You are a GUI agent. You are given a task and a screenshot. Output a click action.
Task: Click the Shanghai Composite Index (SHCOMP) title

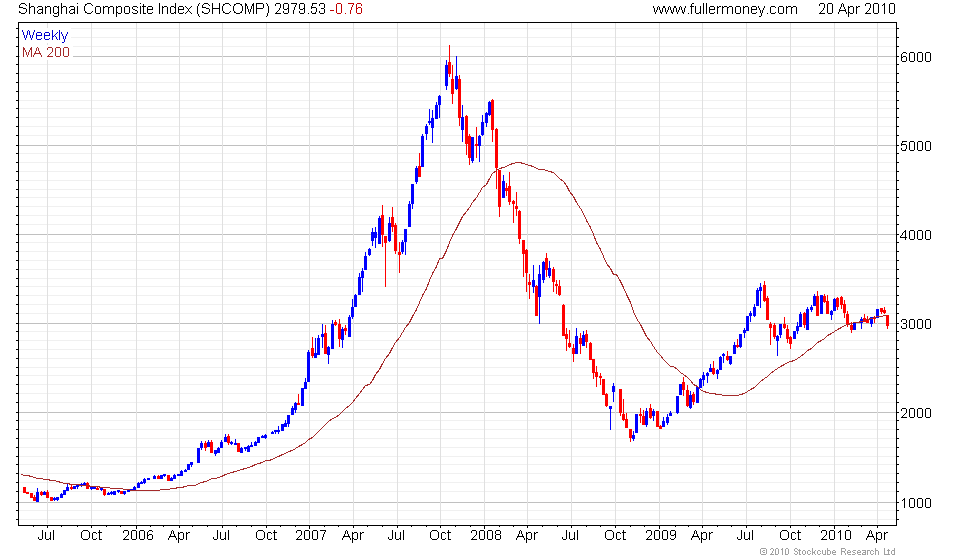coord(144,9)
